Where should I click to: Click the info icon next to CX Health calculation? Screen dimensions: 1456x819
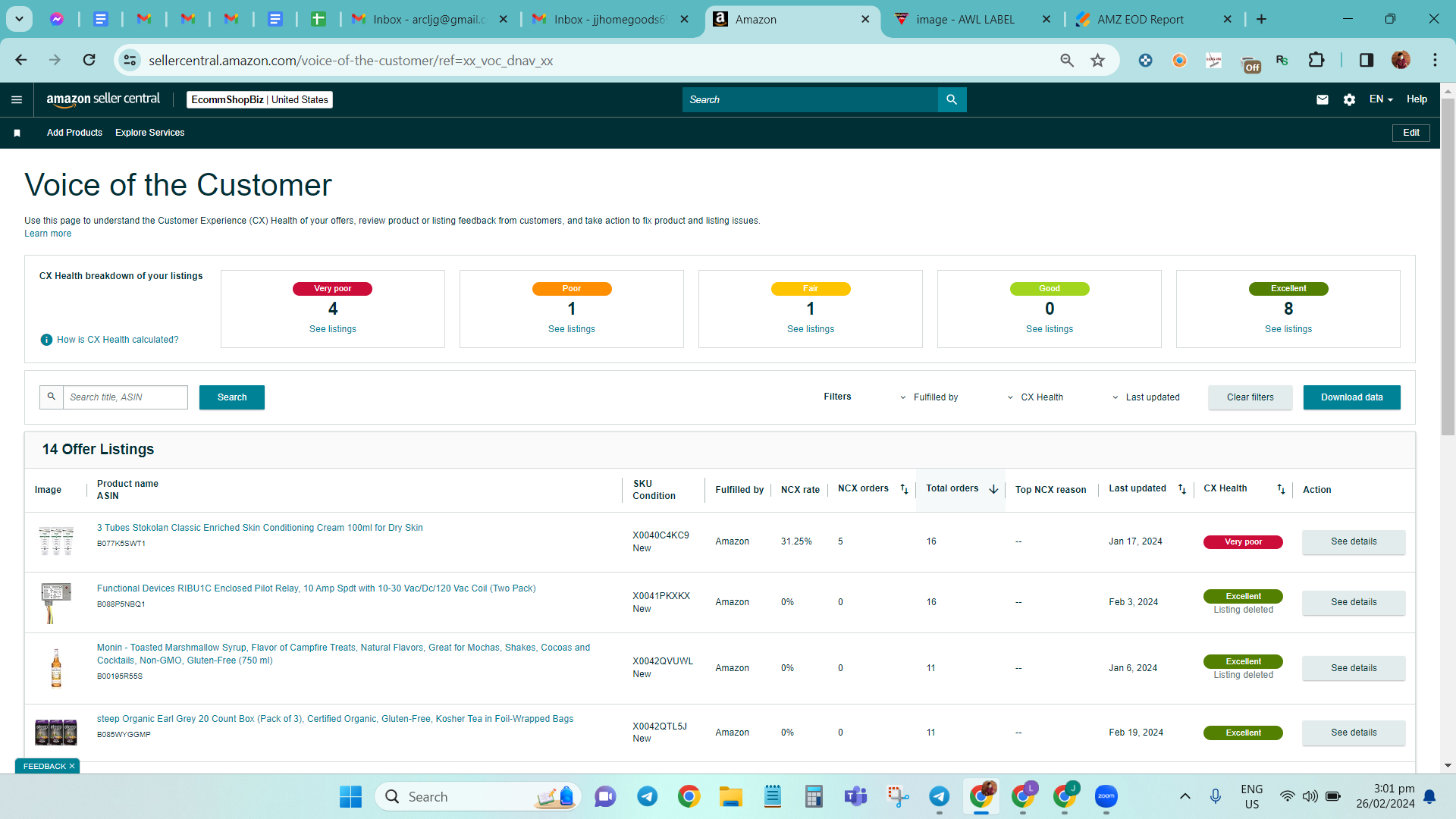[x=46, y=340]
